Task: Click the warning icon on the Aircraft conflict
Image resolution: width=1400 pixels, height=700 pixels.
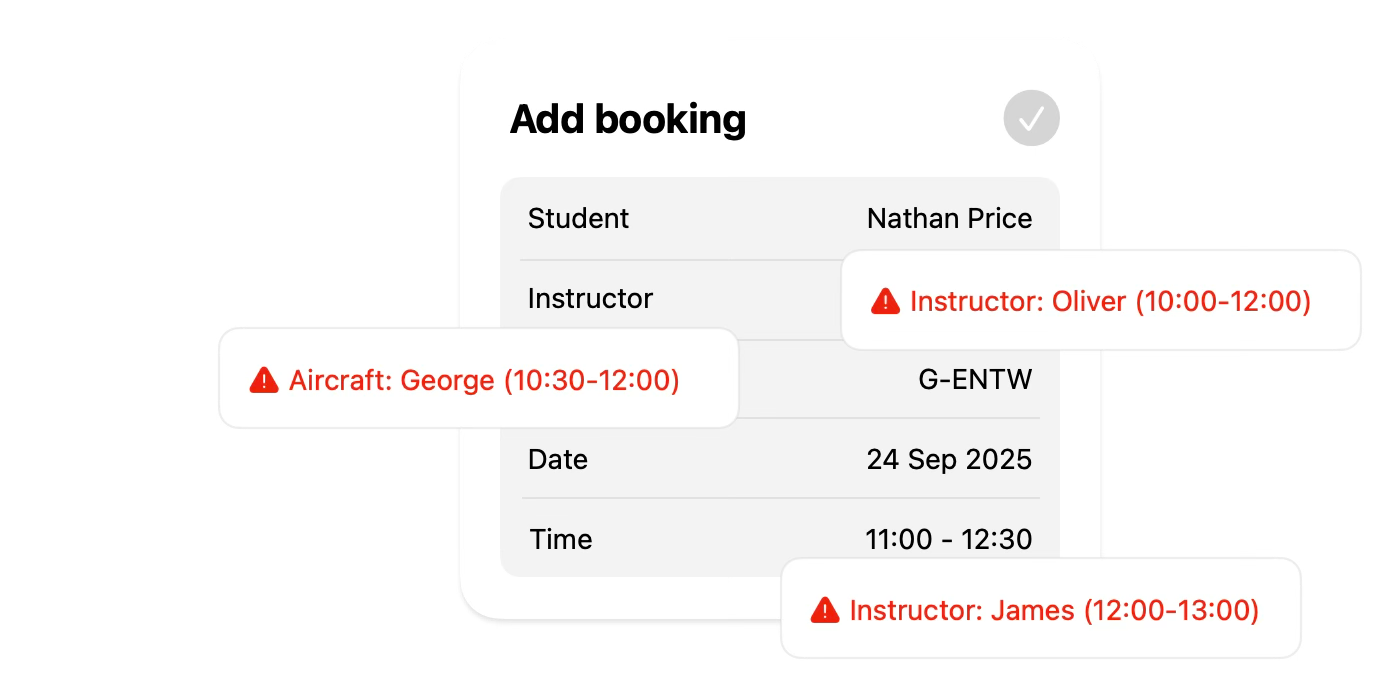Action: (x=263, y=379)
